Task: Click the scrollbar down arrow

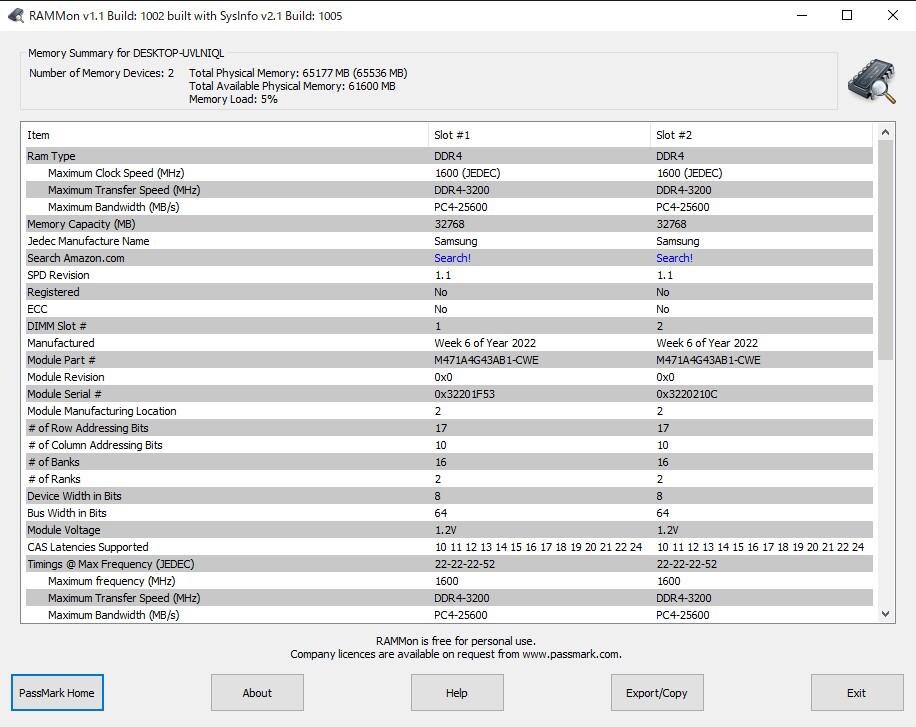Action: click(x=886, y=614)
